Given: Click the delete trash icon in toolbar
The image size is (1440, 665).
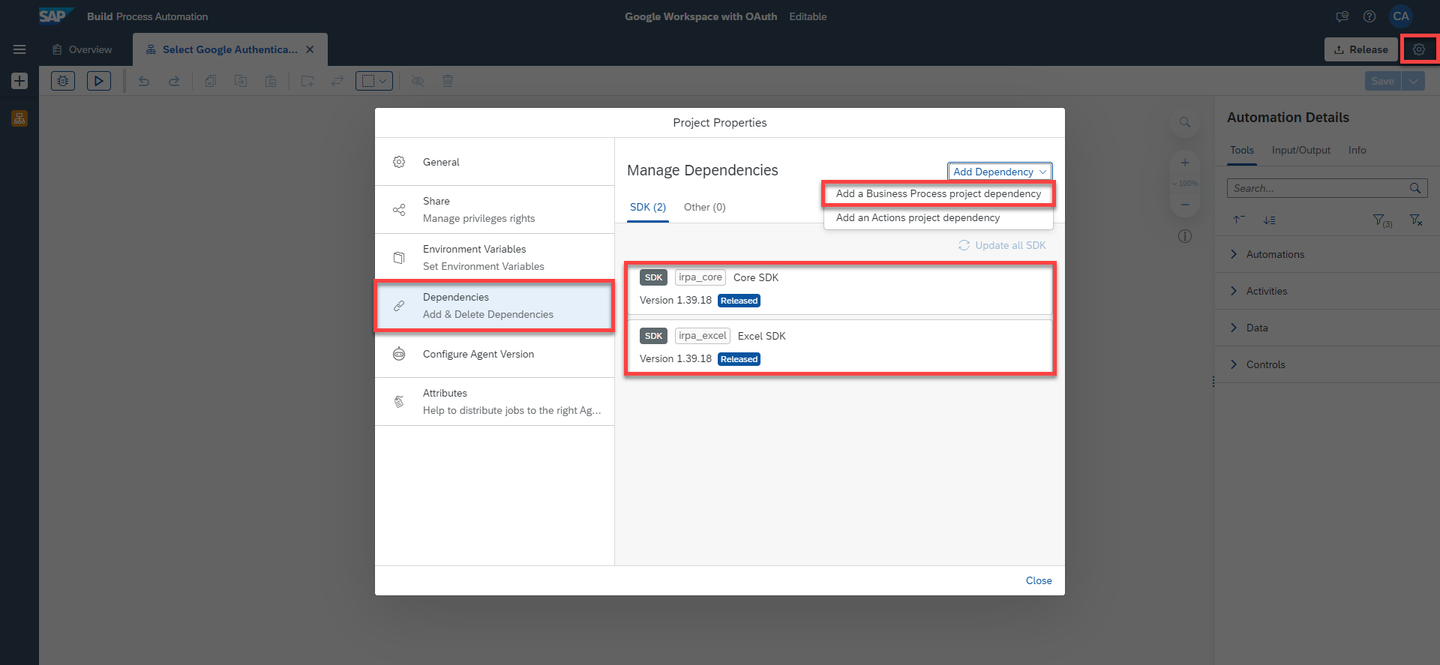Looking at the screenshot, I should (448, 81).
